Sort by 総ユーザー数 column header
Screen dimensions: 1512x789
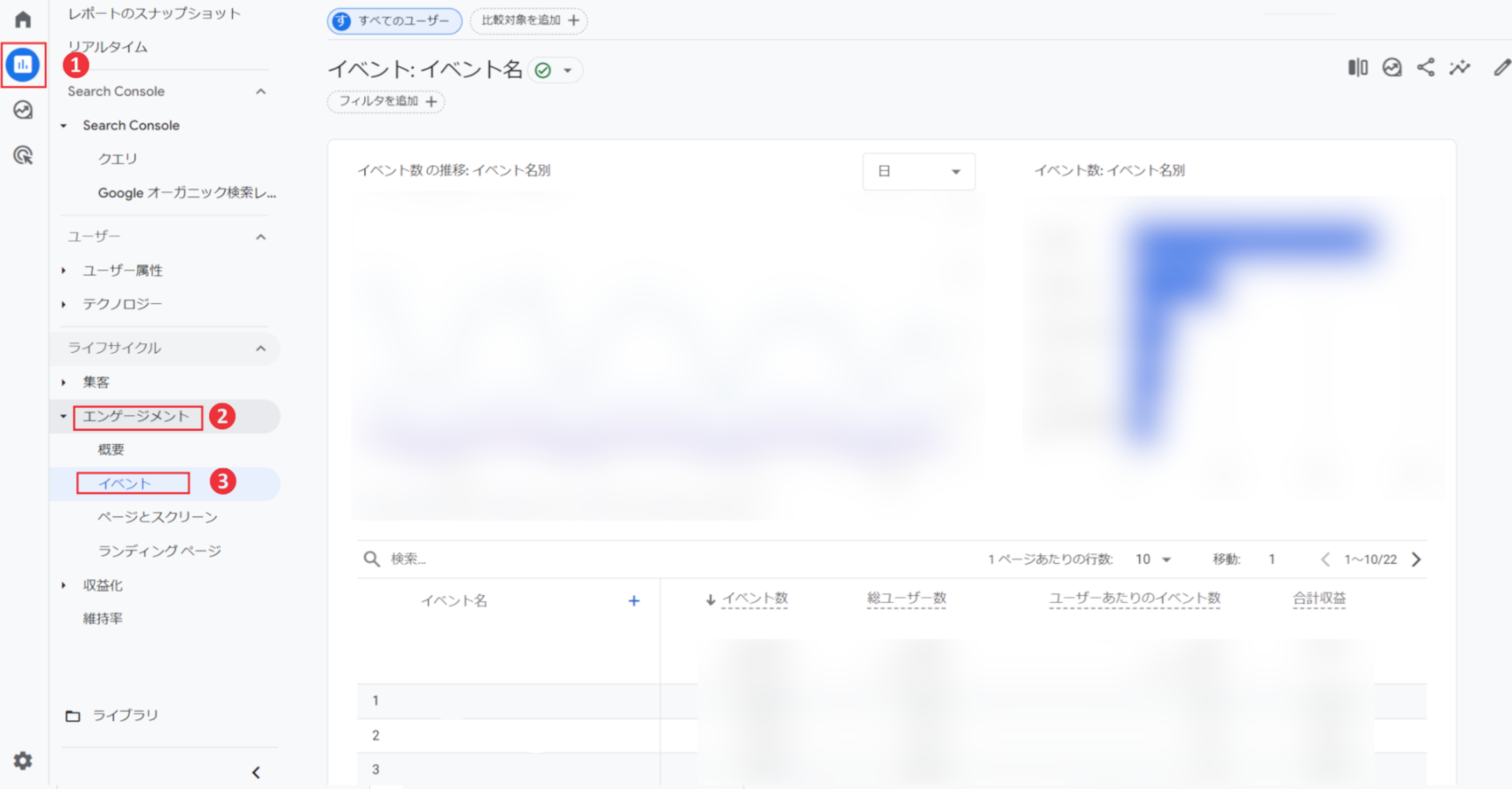click(906, 599)
